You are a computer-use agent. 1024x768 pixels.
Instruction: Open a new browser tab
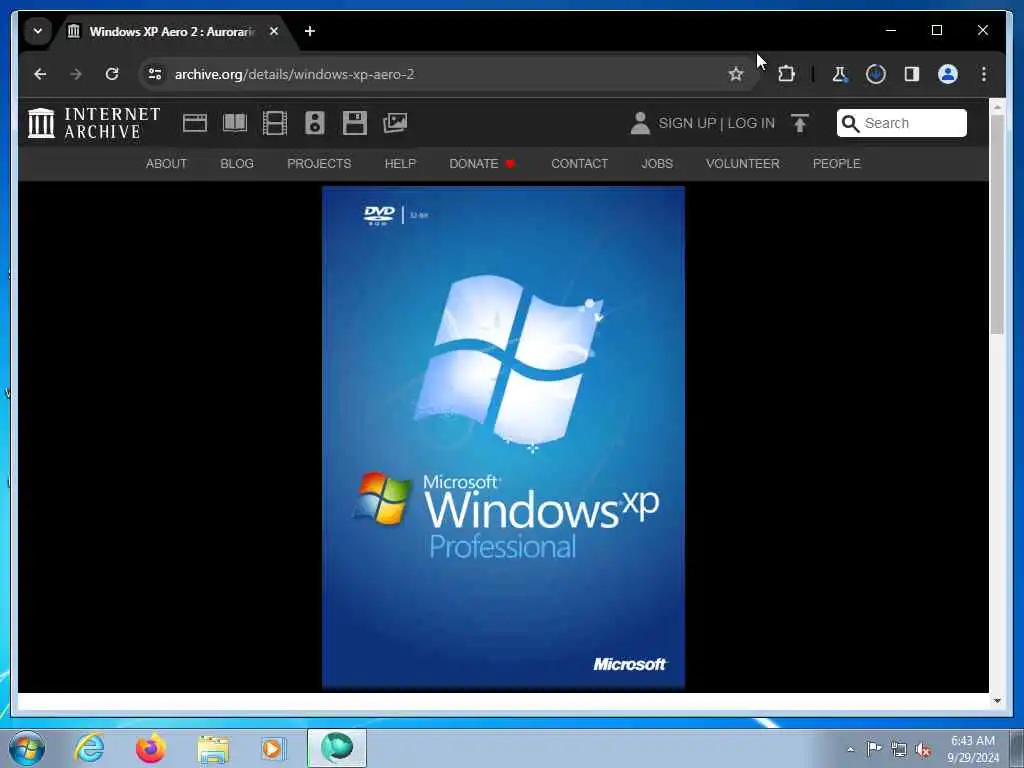(x=310, y=31)
